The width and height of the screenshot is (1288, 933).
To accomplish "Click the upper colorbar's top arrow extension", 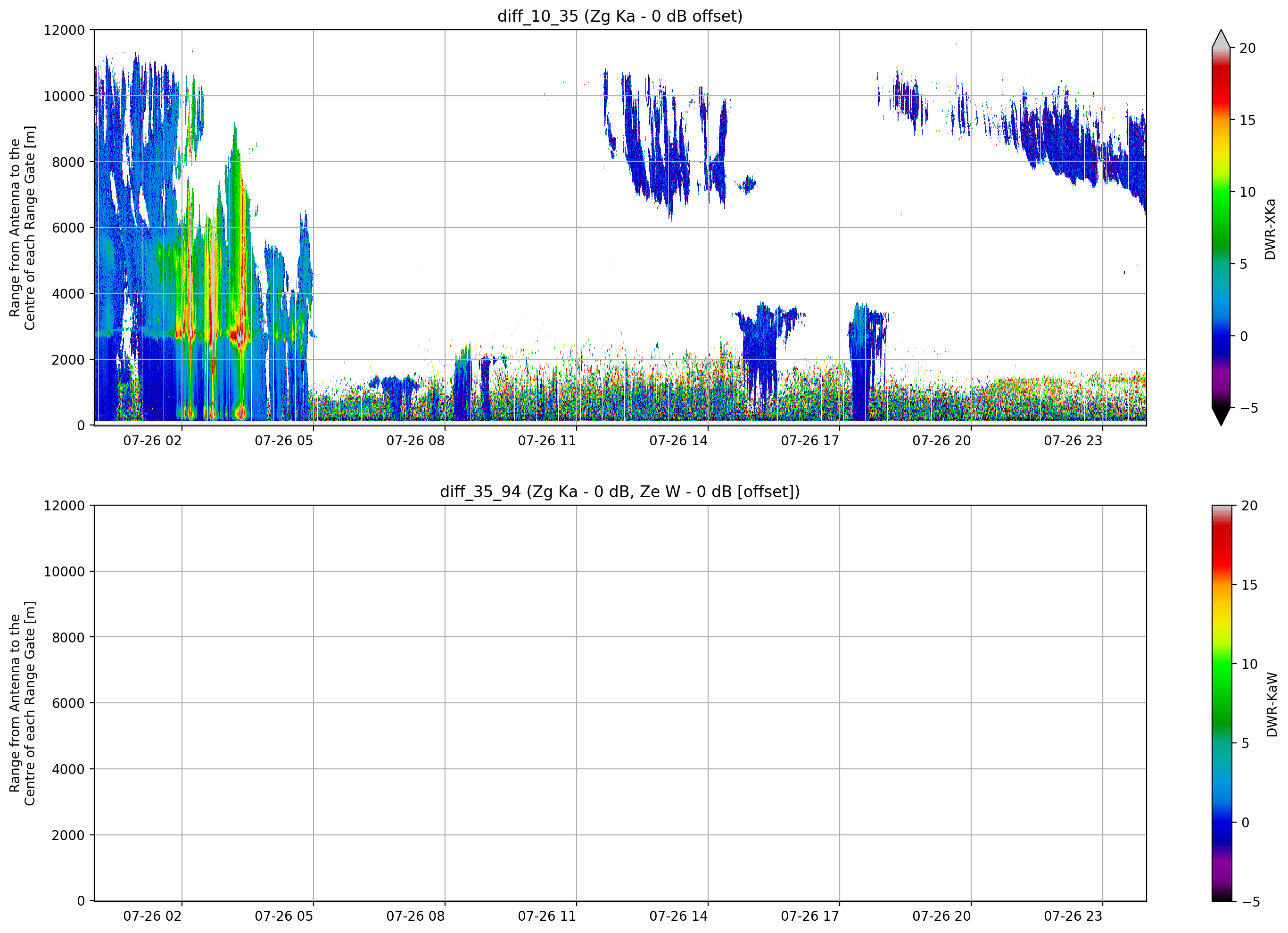I will click(x=1221, y=39).
